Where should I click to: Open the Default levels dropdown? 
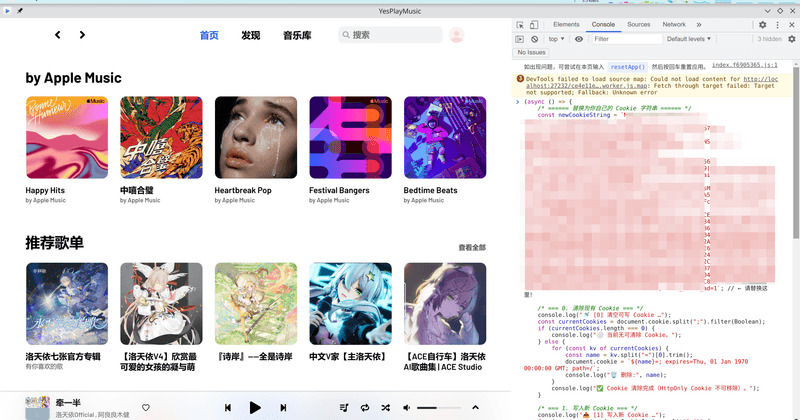point(689,39)
